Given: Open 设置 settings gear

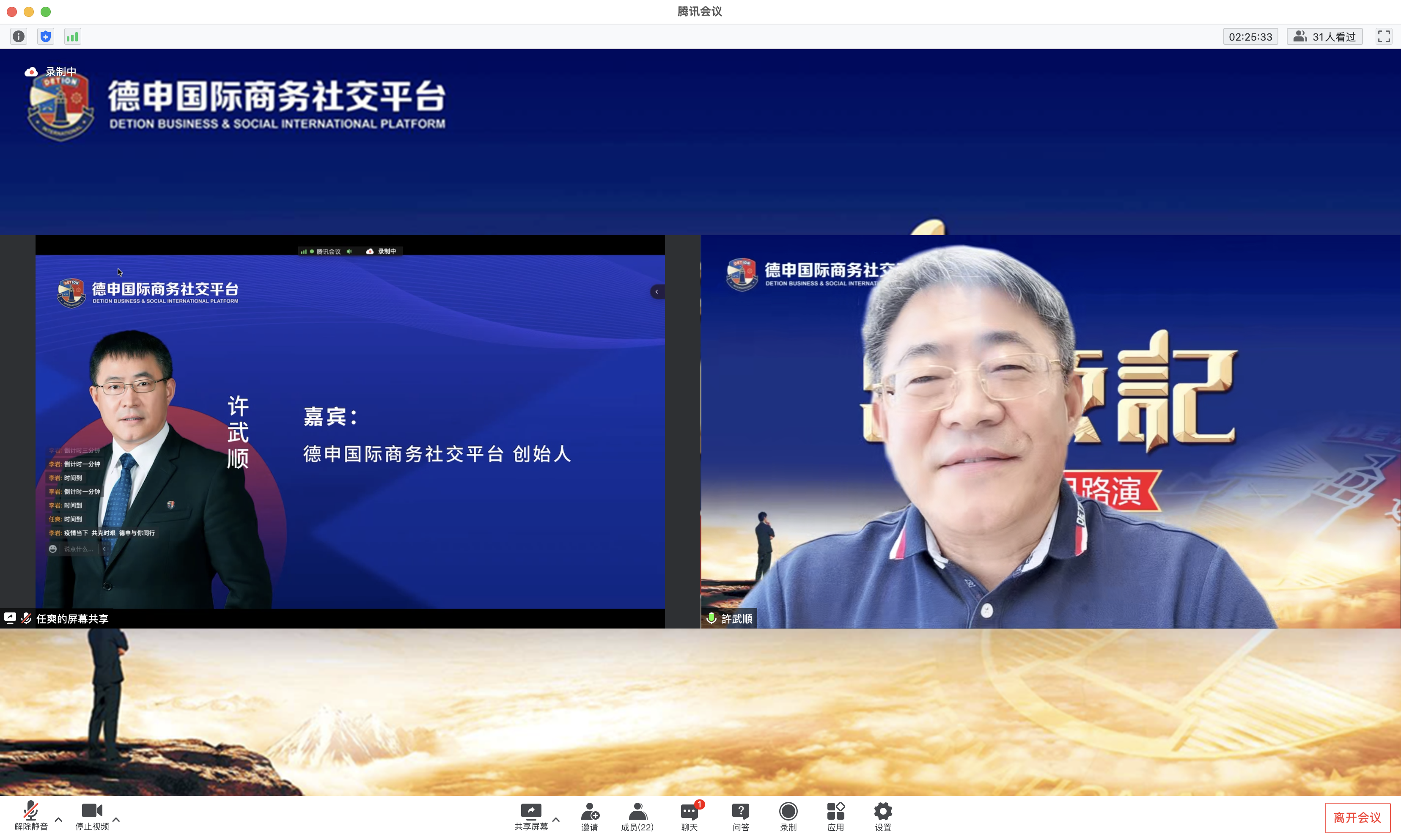Looking at the screenshot, I should [x=883, y=817].
